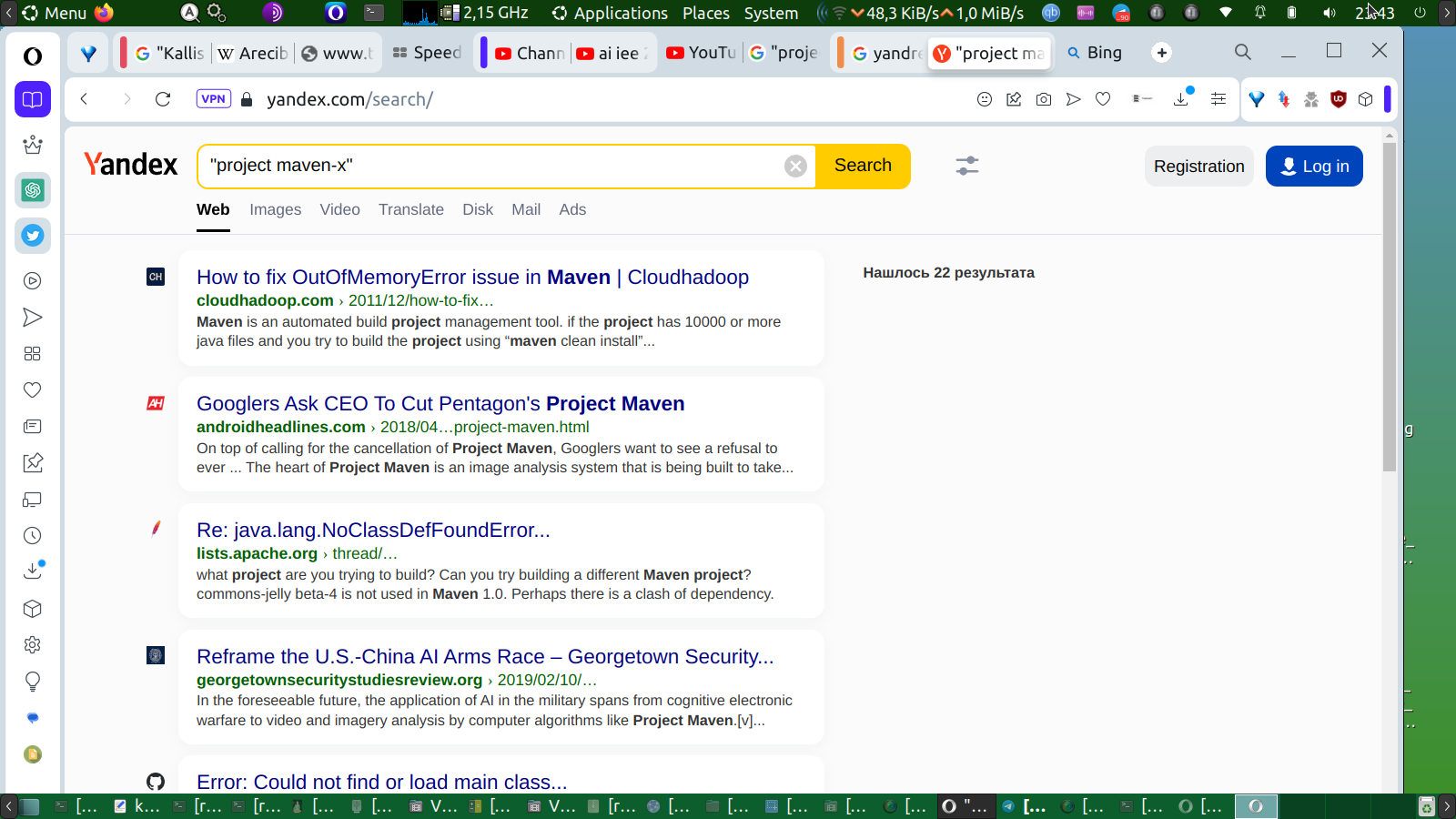This screenshot has height=819, width=1456.
Task: Open the System menu in top panel
Action: (771, 13)
